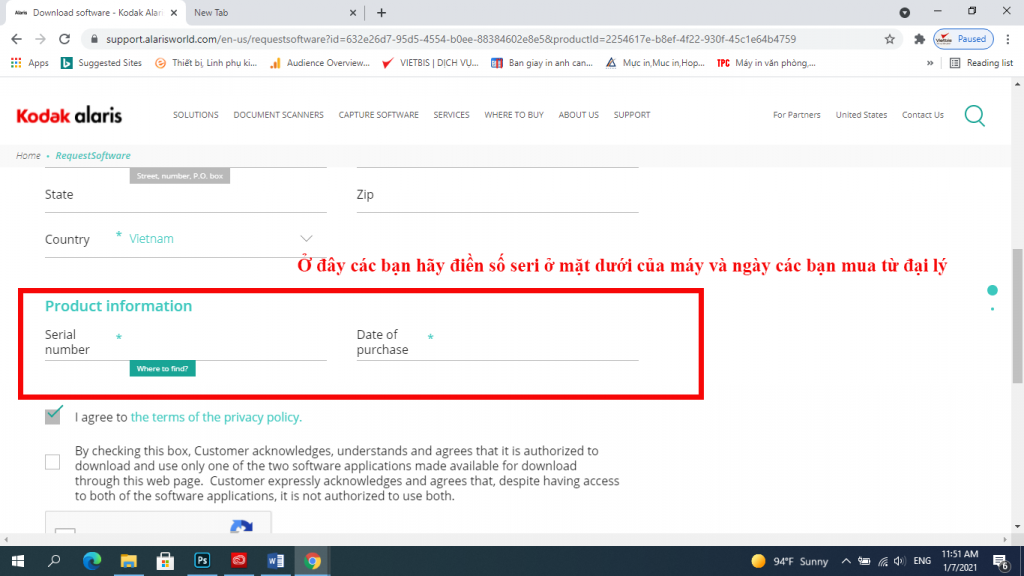Open File Explorer from the taskbar
This screenshot has height=576, width=1024.
(x=129, y=561)
